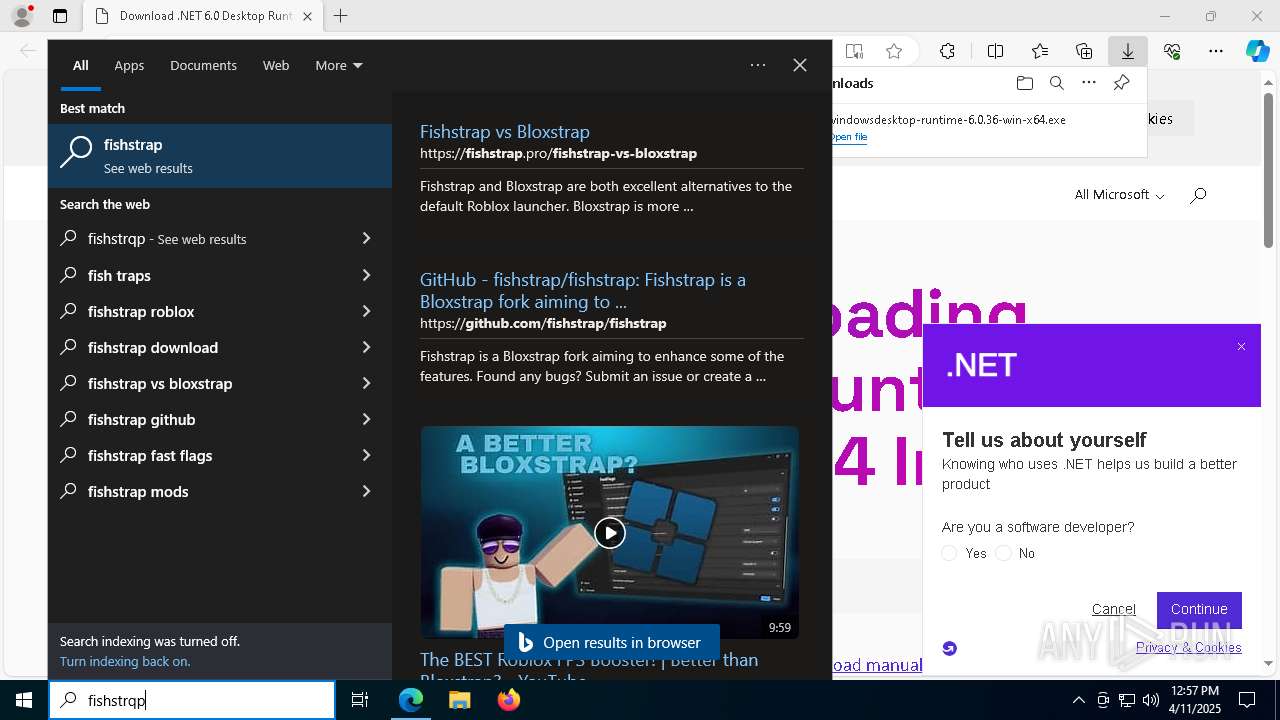Open Browser essentials icon
This screenshot has width=1280, height=720.
tap(1172, 51)
